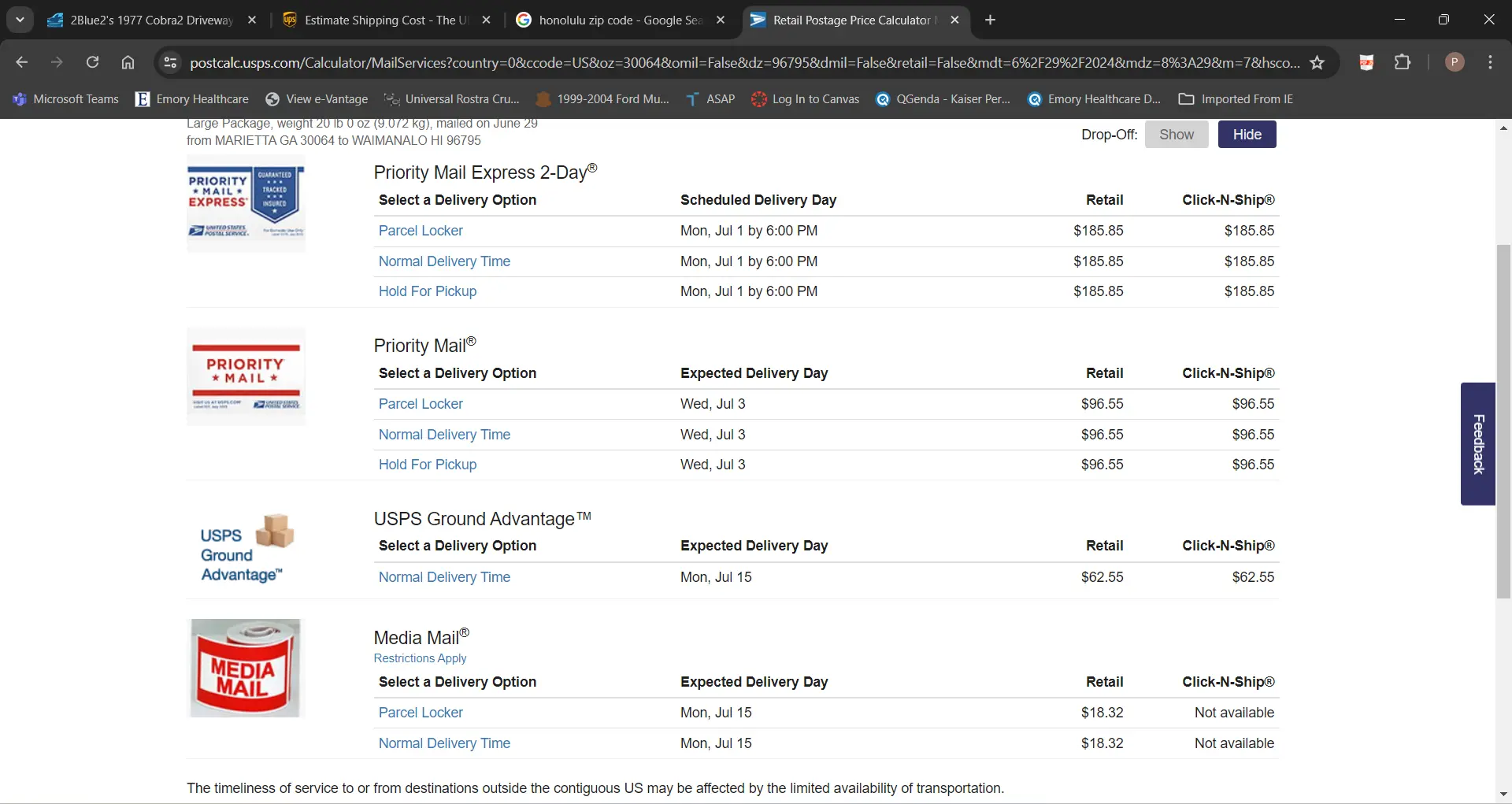The image size is (1512, 804).
Task: Open the Imported From IE bookmarks folder
Action: pos(1236,98)
